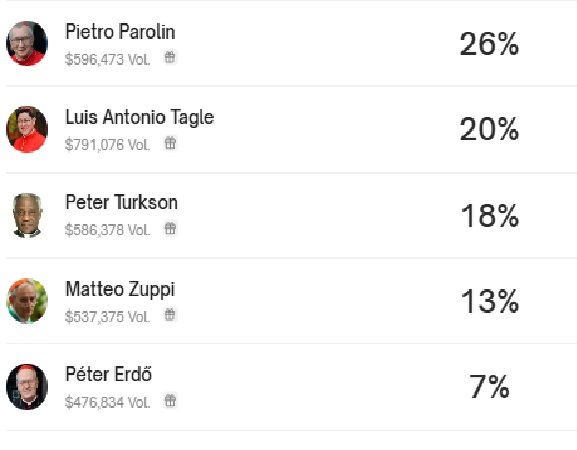Image resolution: width=577 pixels, height=450 pixels.
Task: Click the 20% probability for Tagle
Action: click(x=489, y=129)
